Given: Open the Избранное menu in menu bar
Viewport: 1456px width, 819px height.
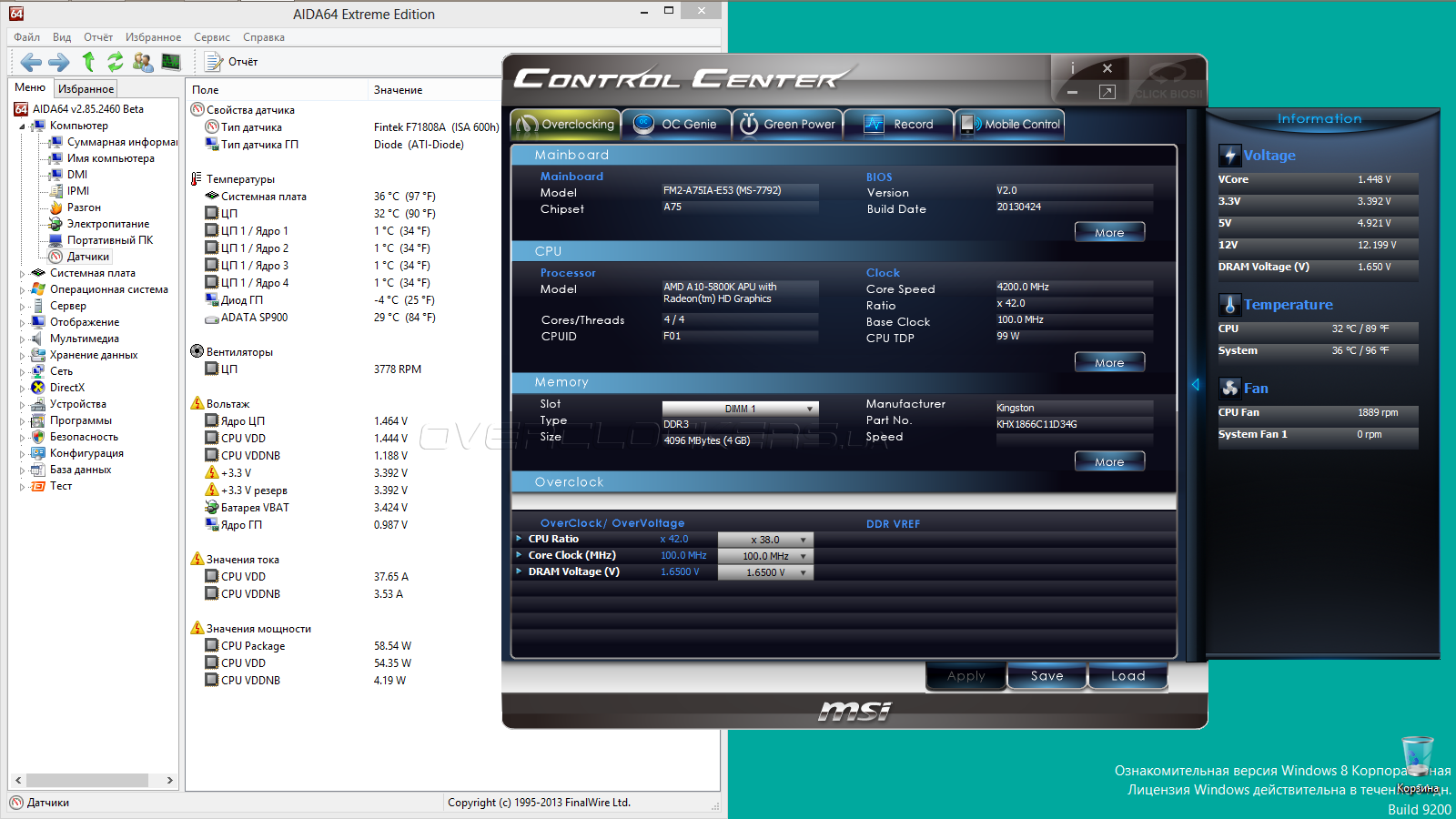Looking at the screenshot, I should click(x=153, y=37).
